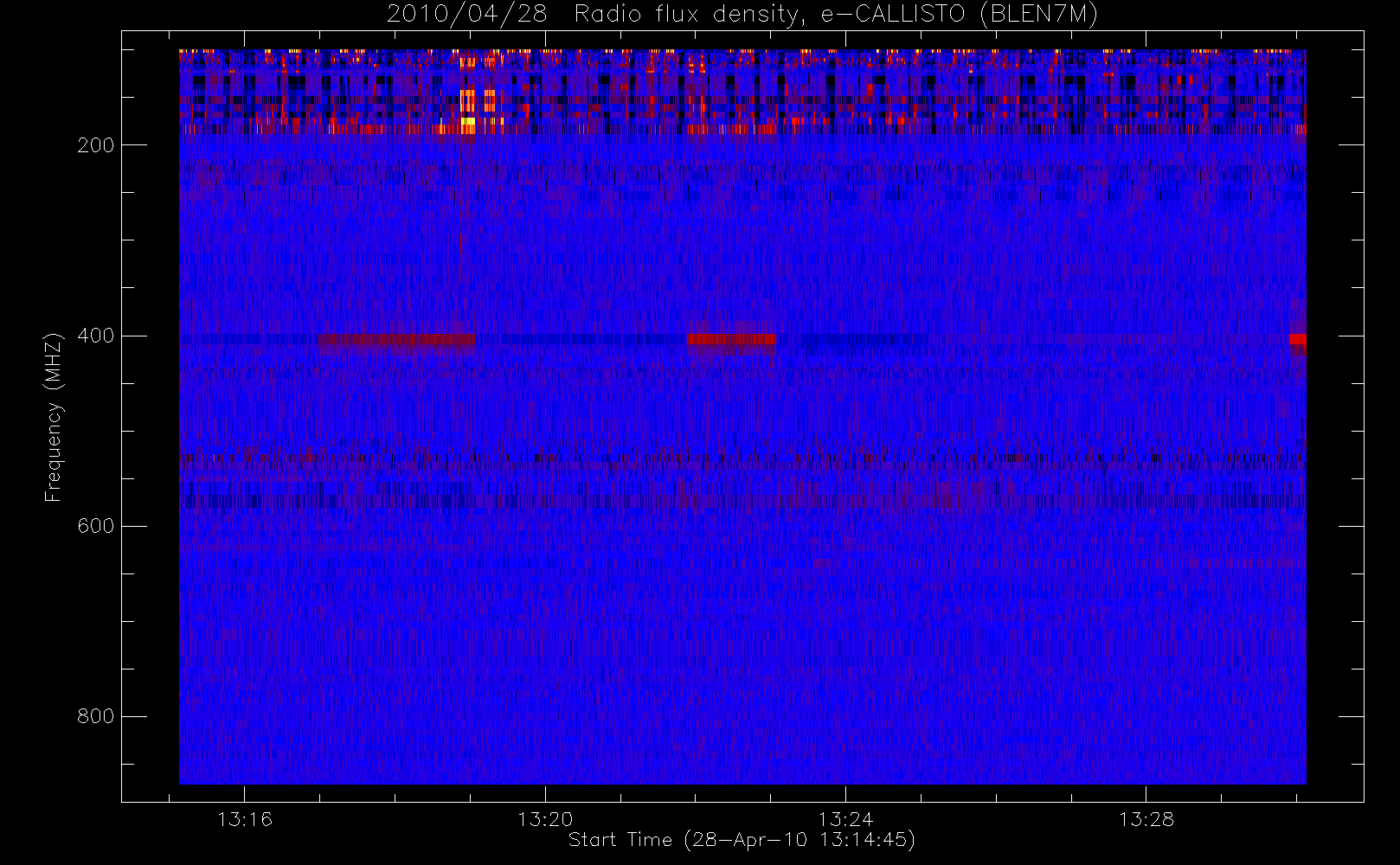Click the bright red 400 MHz burst near 13:22

[x=731, y=339]
